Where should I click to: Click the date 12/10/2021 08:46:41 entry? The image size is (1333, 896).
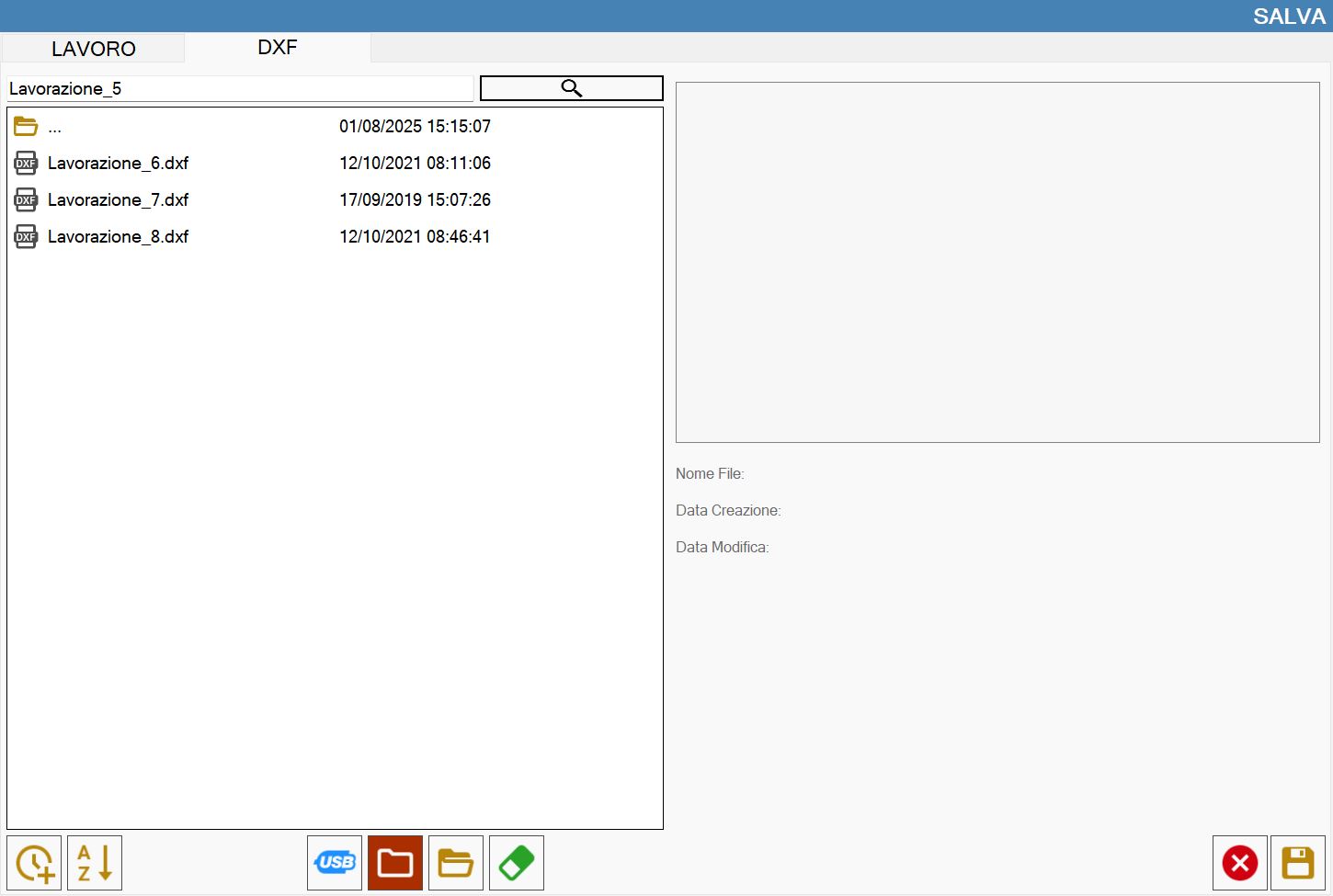click(x=415, y=236)
